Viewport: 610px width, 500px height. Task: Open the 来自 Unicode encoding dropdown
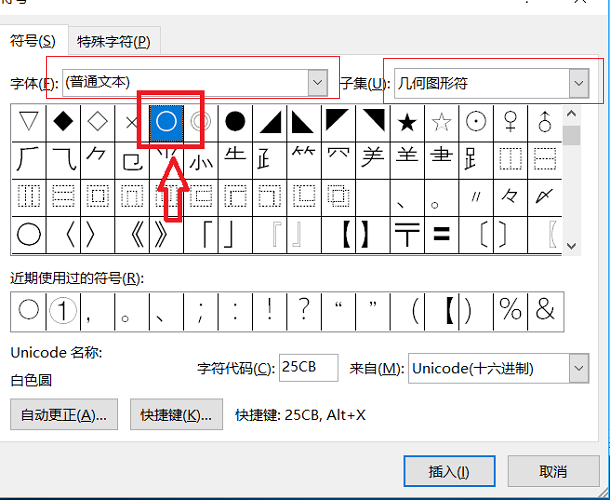click(x=579, y=368)
